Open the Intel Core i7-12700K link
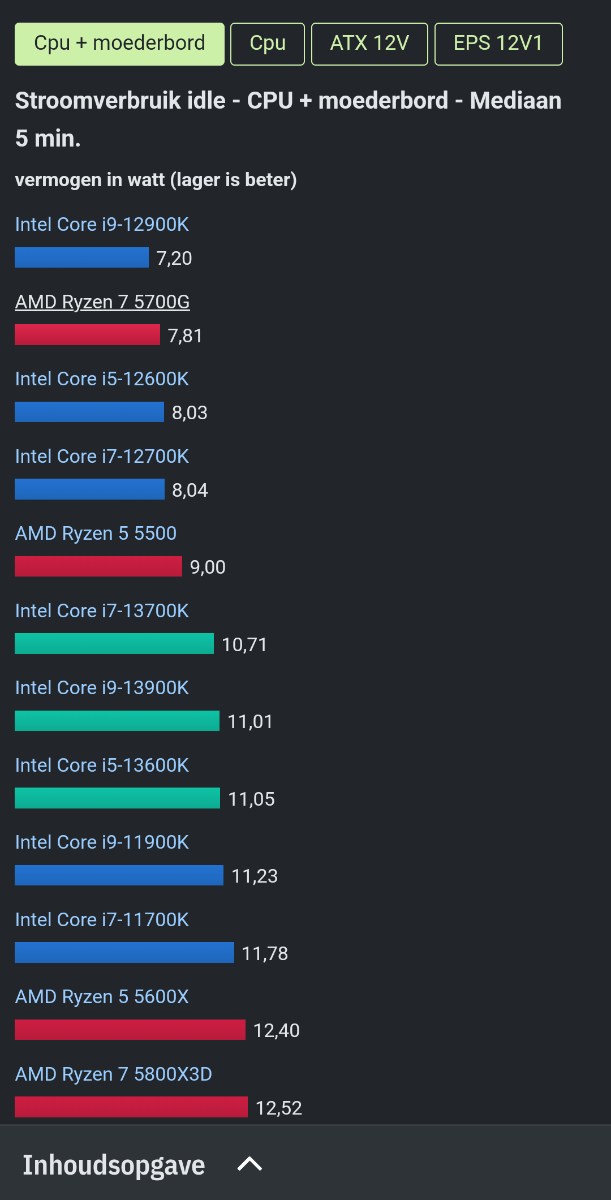The image size is (611, 1200). point(102,456)
